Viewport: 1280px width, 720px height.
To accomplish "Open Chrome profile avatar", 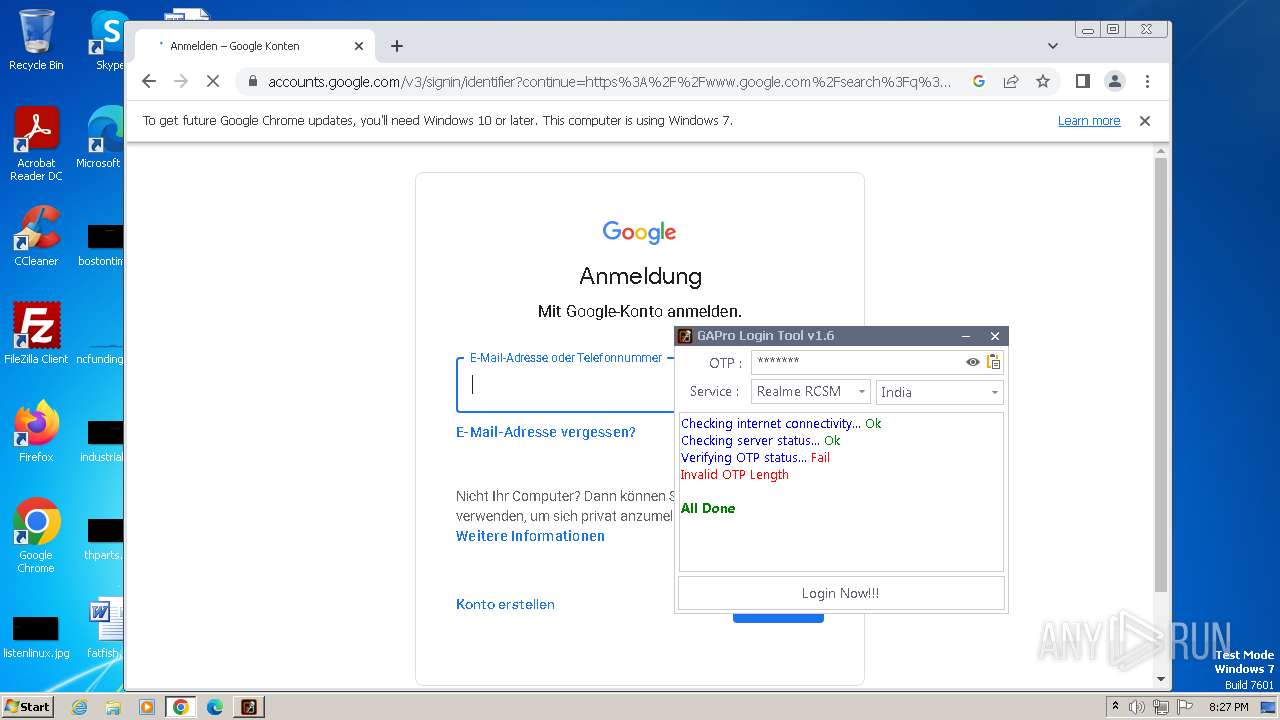I will [x=1115, y=81].
